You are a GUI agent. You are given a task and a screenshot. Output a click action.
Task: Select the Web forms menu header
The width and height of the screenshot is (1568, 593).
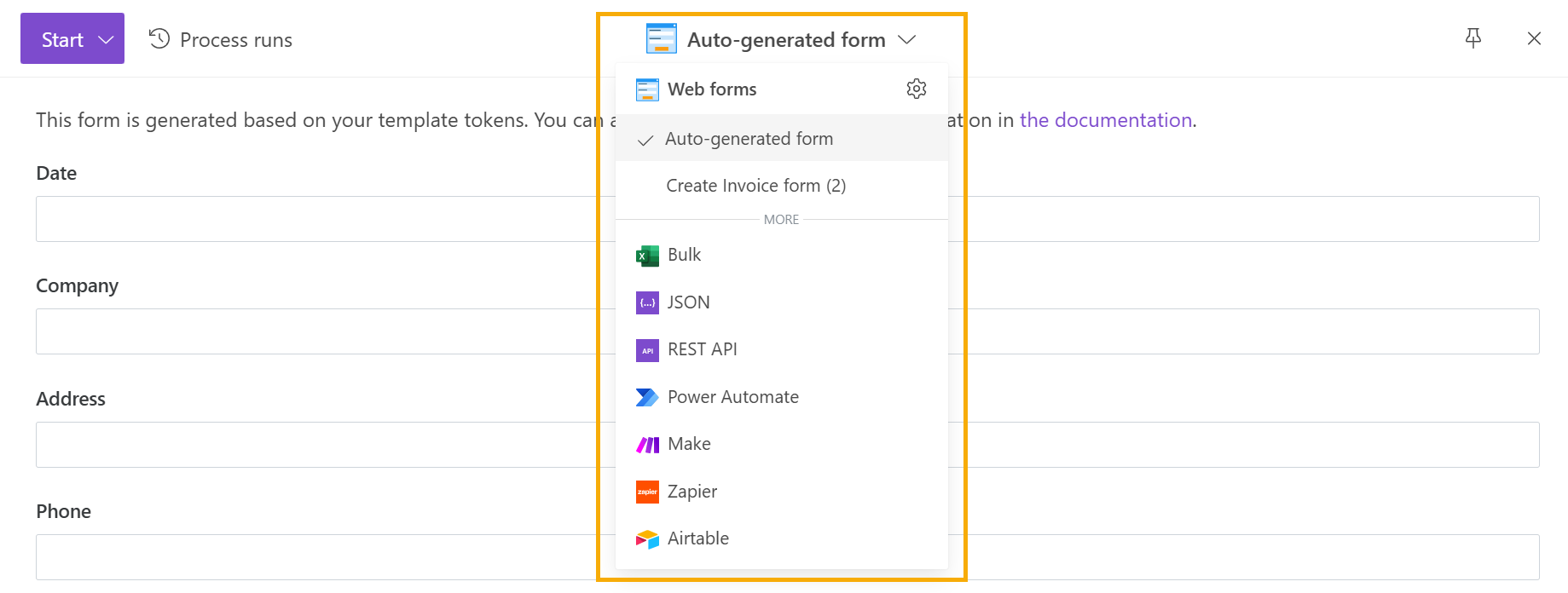(x=782, y=89)
